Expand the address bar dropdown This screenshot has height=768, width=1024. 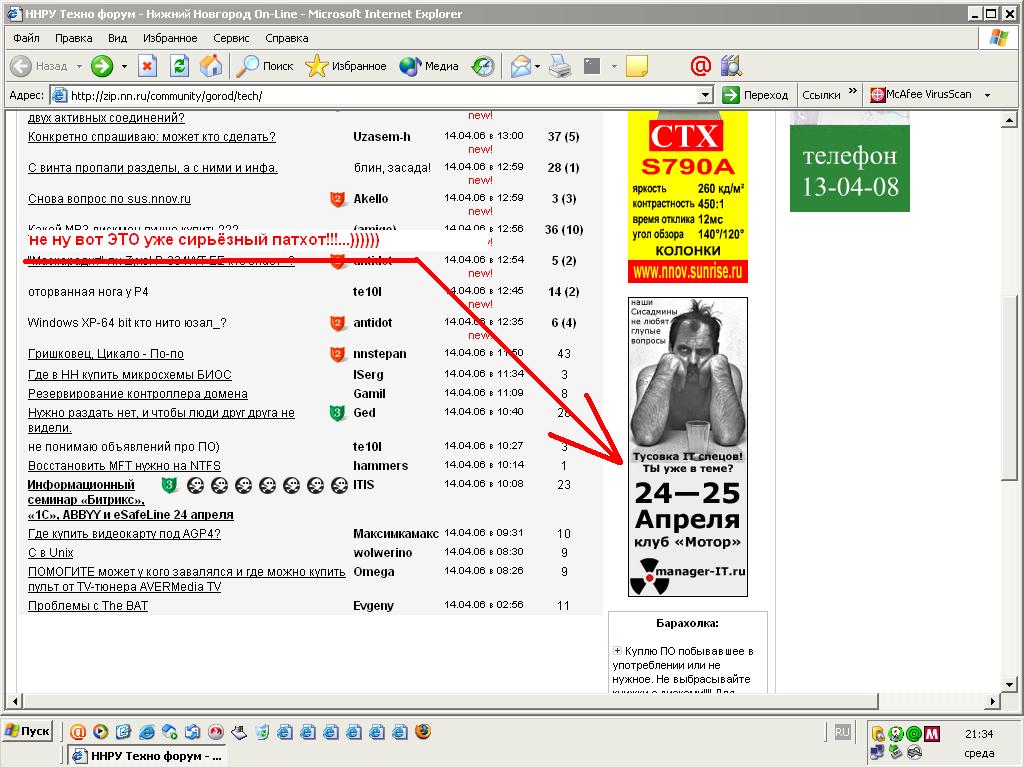pos(705,95)
